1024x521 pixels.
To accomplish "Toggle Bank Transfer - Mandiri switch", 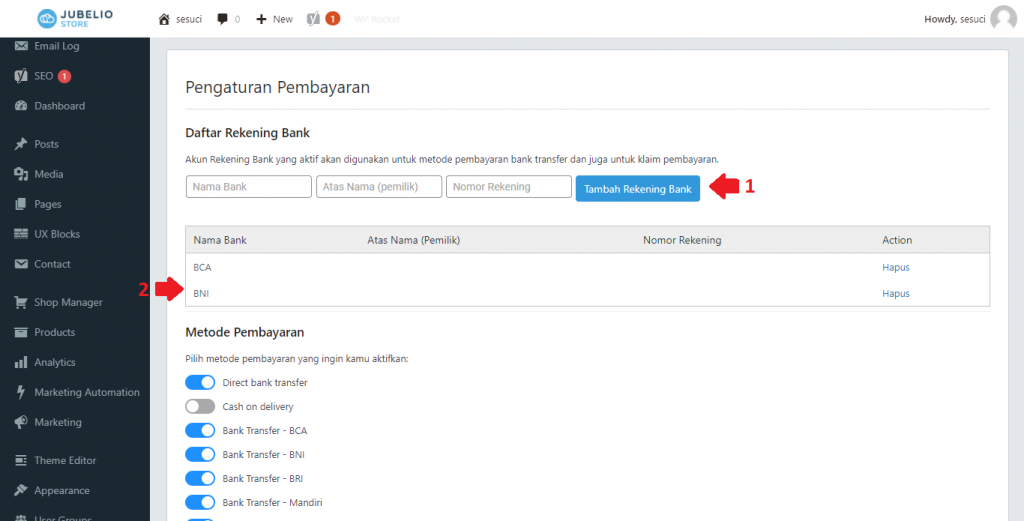I will (200, 502).
